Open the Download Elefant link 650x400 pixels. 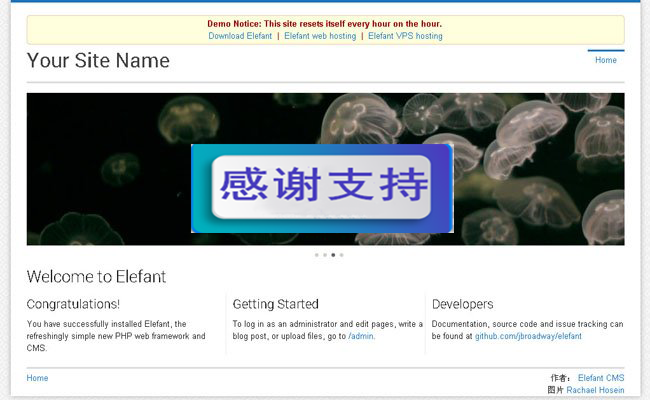click(240, 36)
